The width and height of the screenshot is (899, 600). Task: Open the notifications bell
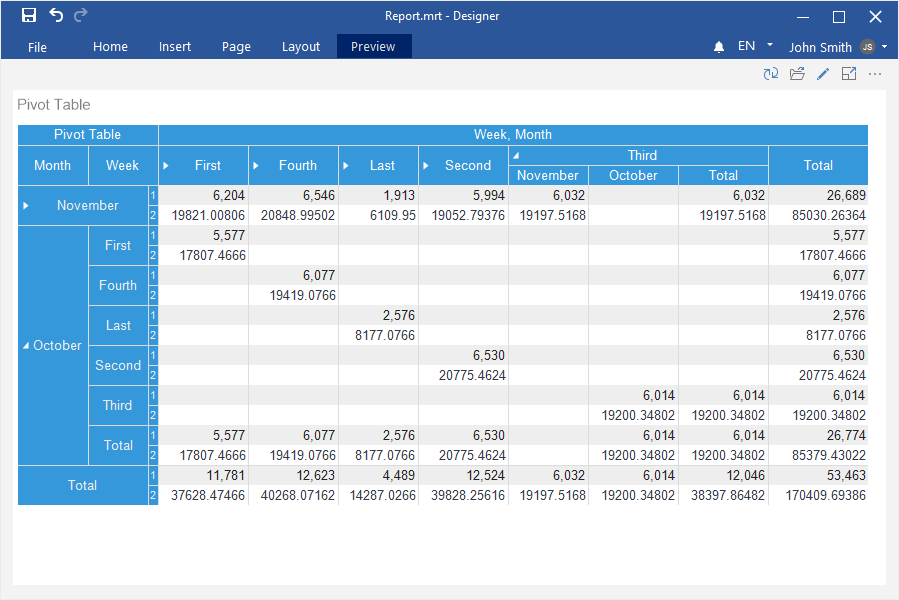click(x=719, y=47)
